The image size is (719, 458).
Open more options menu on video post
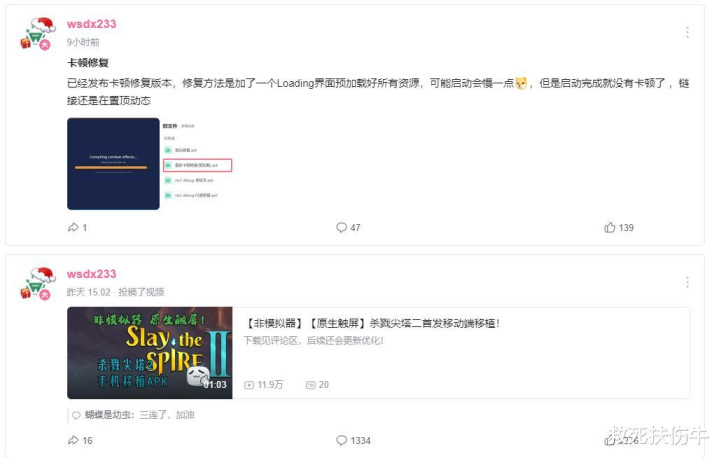687,282
